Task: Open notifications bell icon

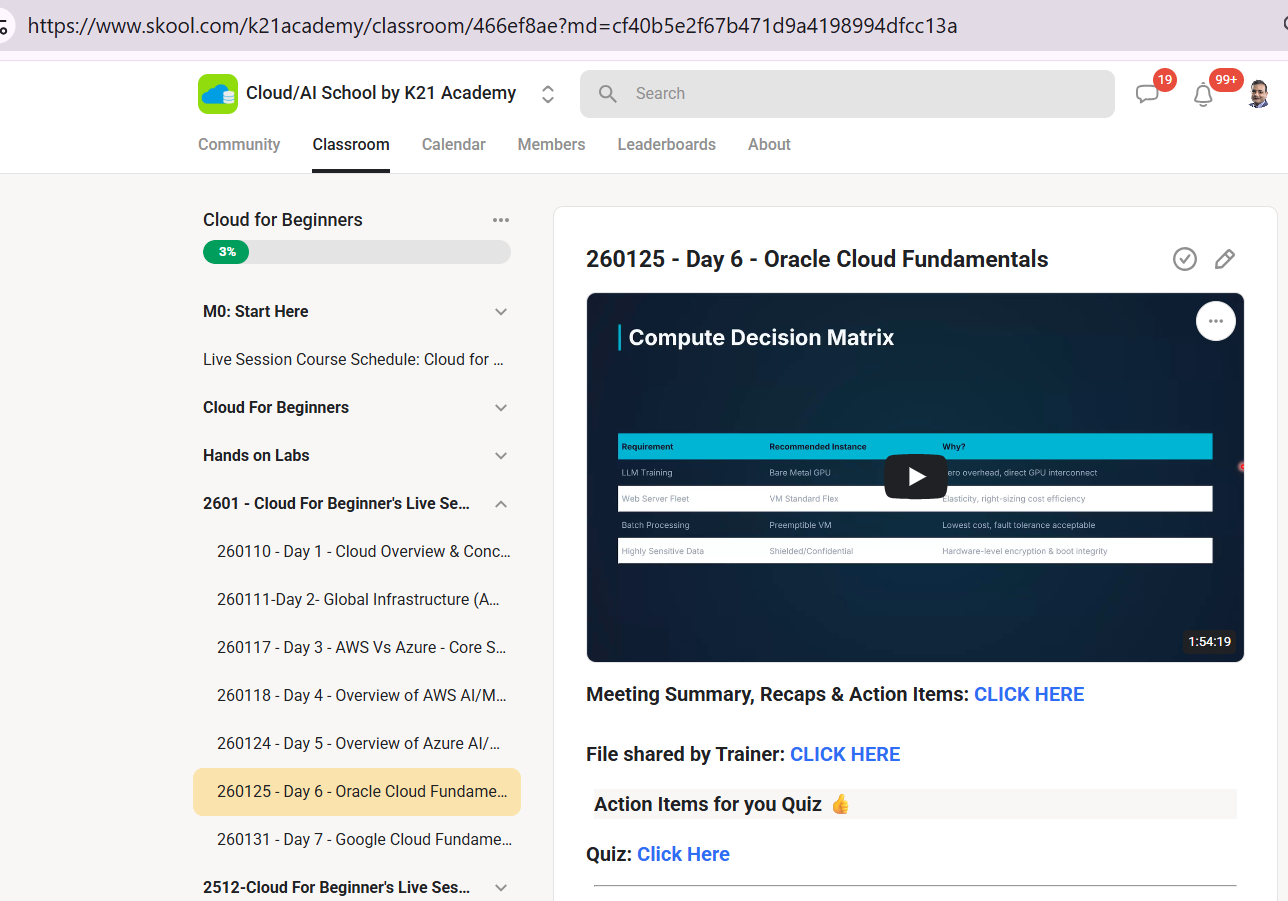Action: [x=1203, y=95]
